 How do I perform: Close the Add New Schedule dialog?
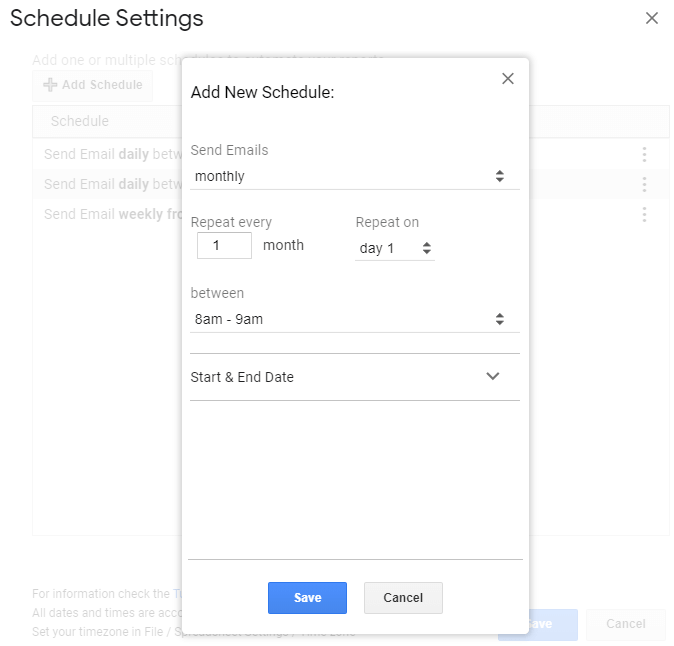point(508,79)
